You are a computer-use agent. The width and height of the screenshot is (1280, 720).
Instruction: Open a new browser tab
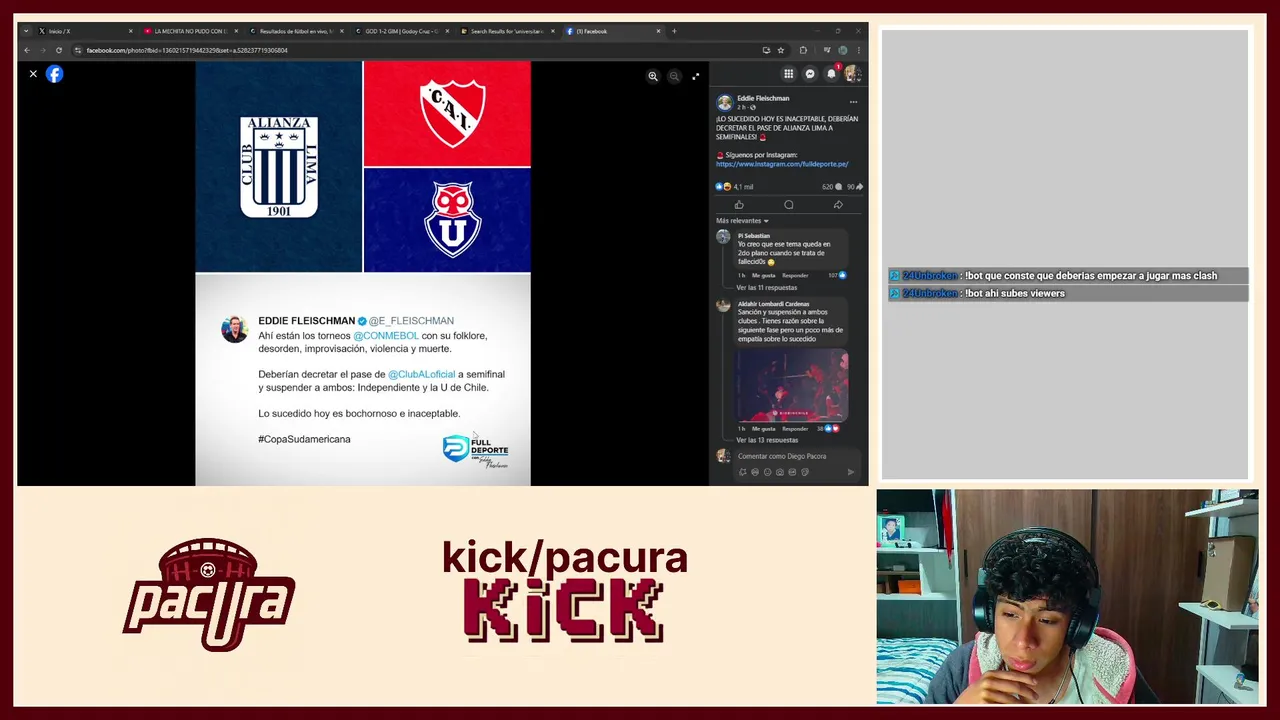tap(674, 31)
